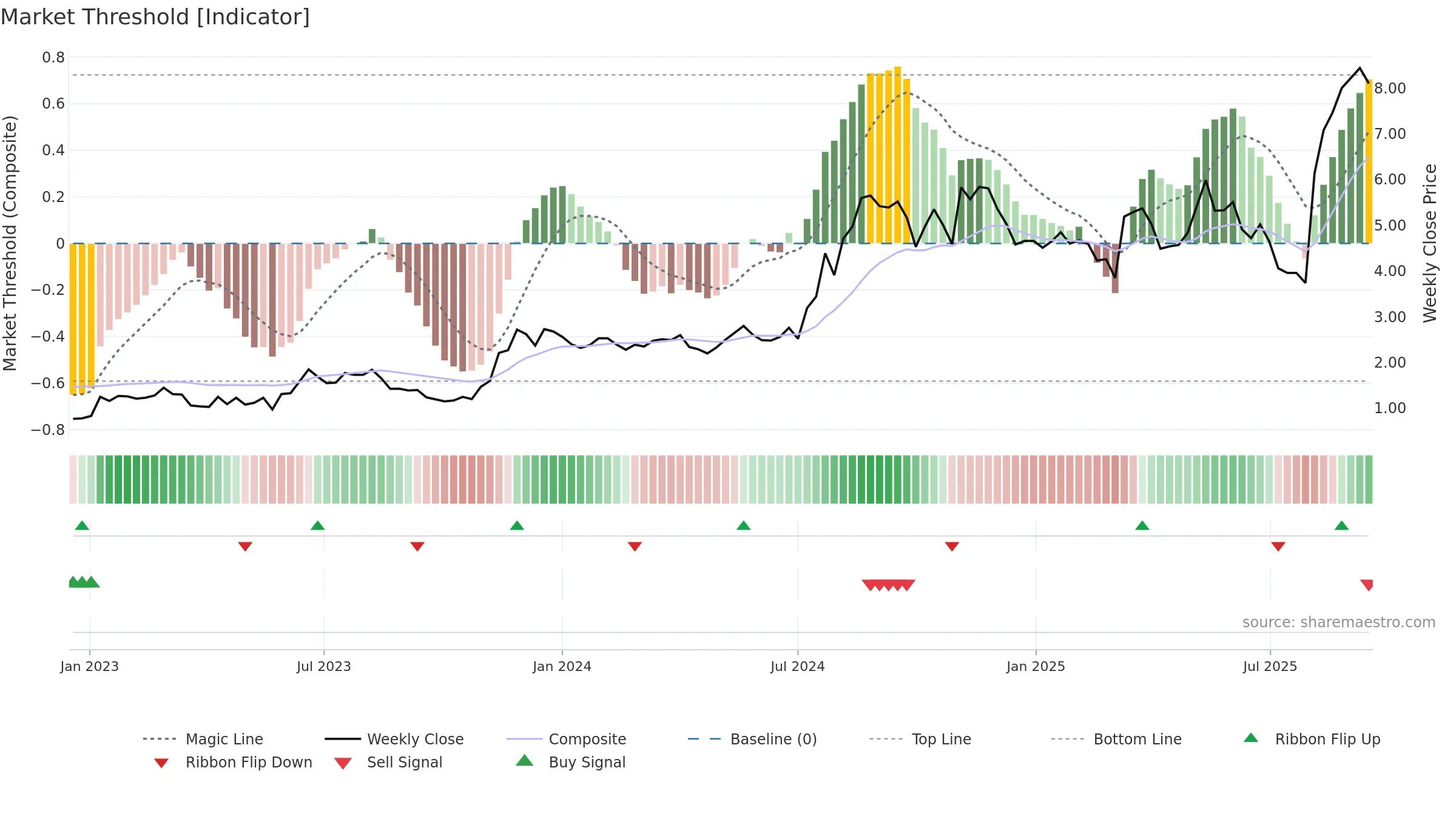Click the 8.00 price axis tick

click(1390, 89)
